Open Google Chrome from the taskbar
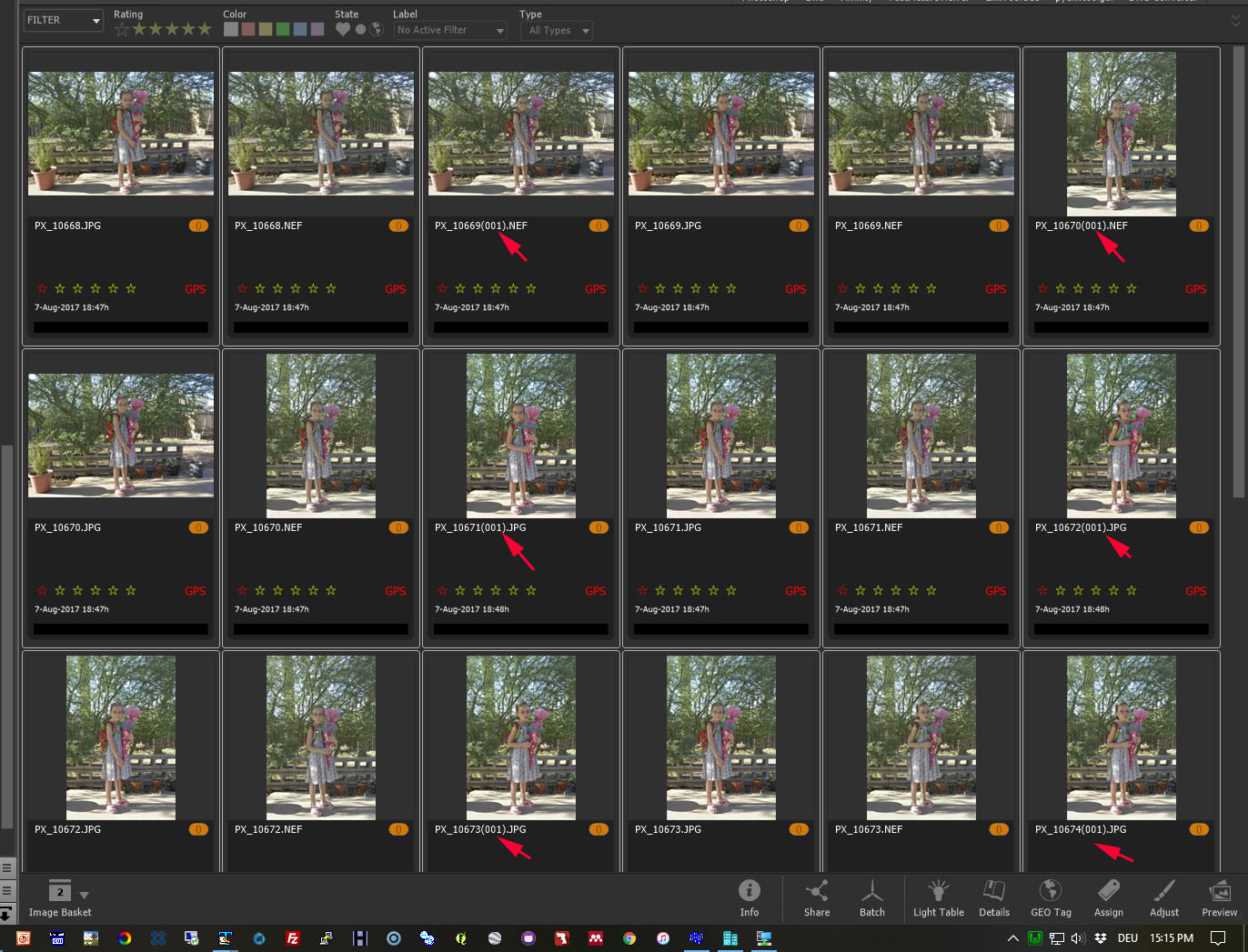Image resolution: width=1248 pixels, height=952 pixels. (x=629, y=938)
